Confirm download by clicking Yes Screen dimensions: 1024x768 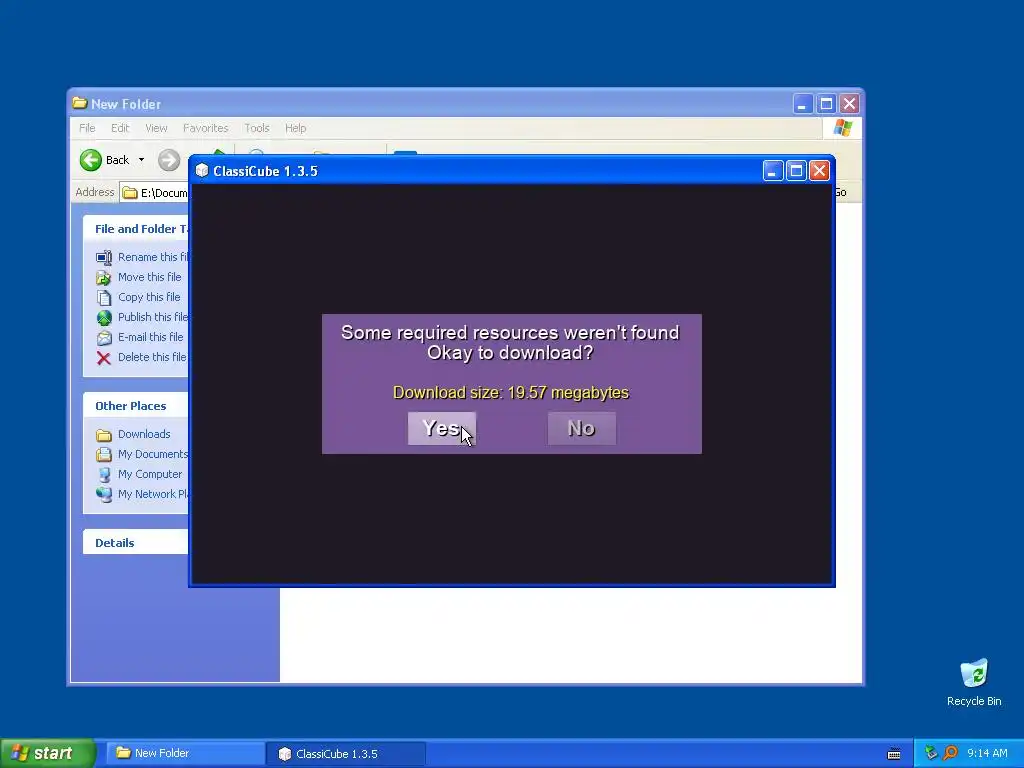442,428
